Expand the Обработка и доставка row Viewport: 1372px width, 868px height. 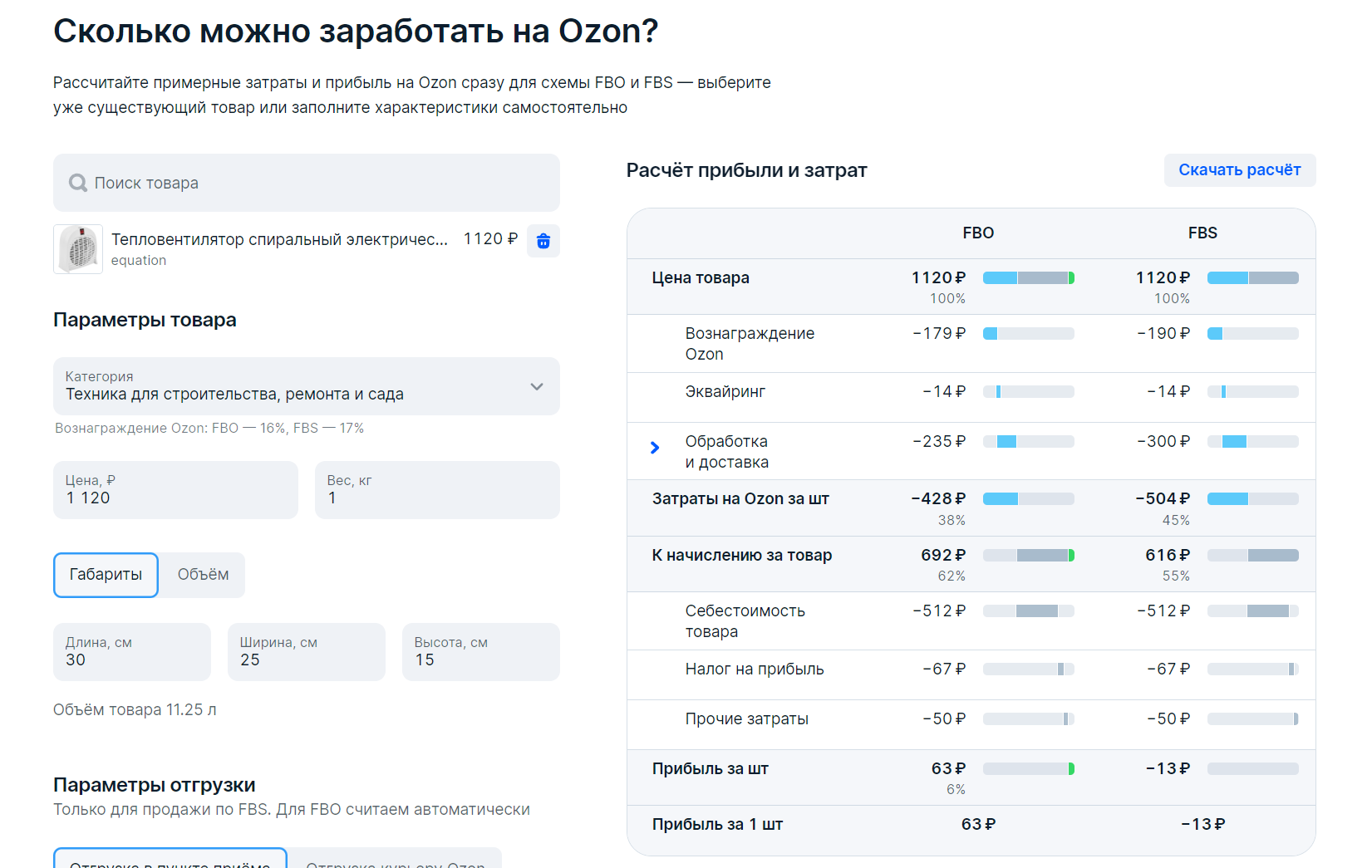[655, 448]
